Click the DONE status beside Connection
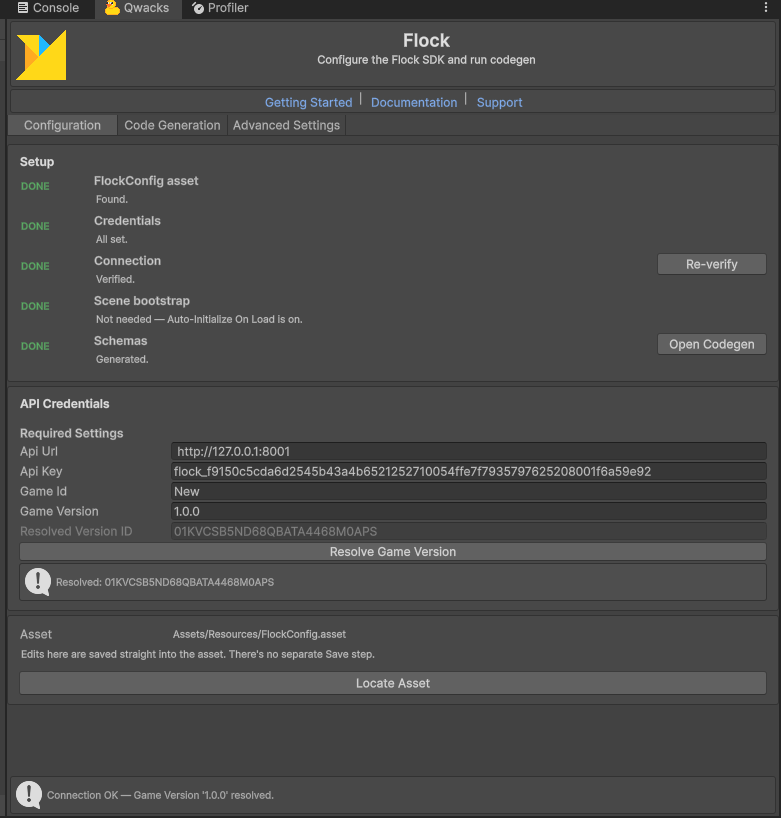 click(35, 266)
